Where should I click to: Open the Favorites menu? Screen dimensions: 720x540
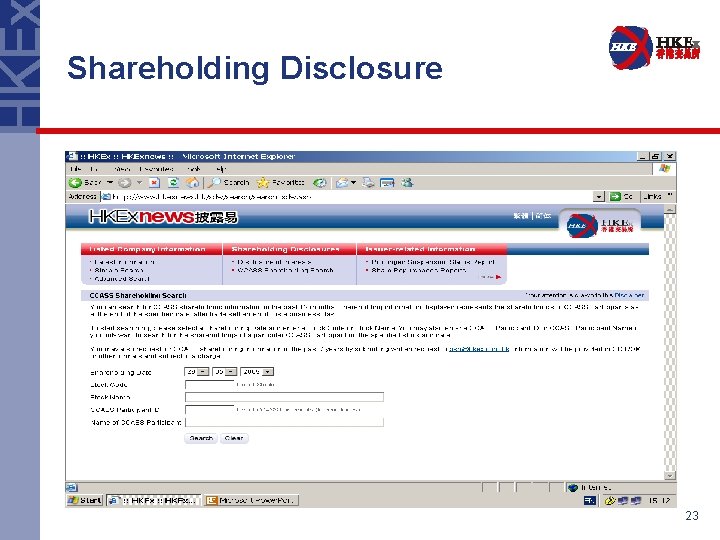[156, 169]
